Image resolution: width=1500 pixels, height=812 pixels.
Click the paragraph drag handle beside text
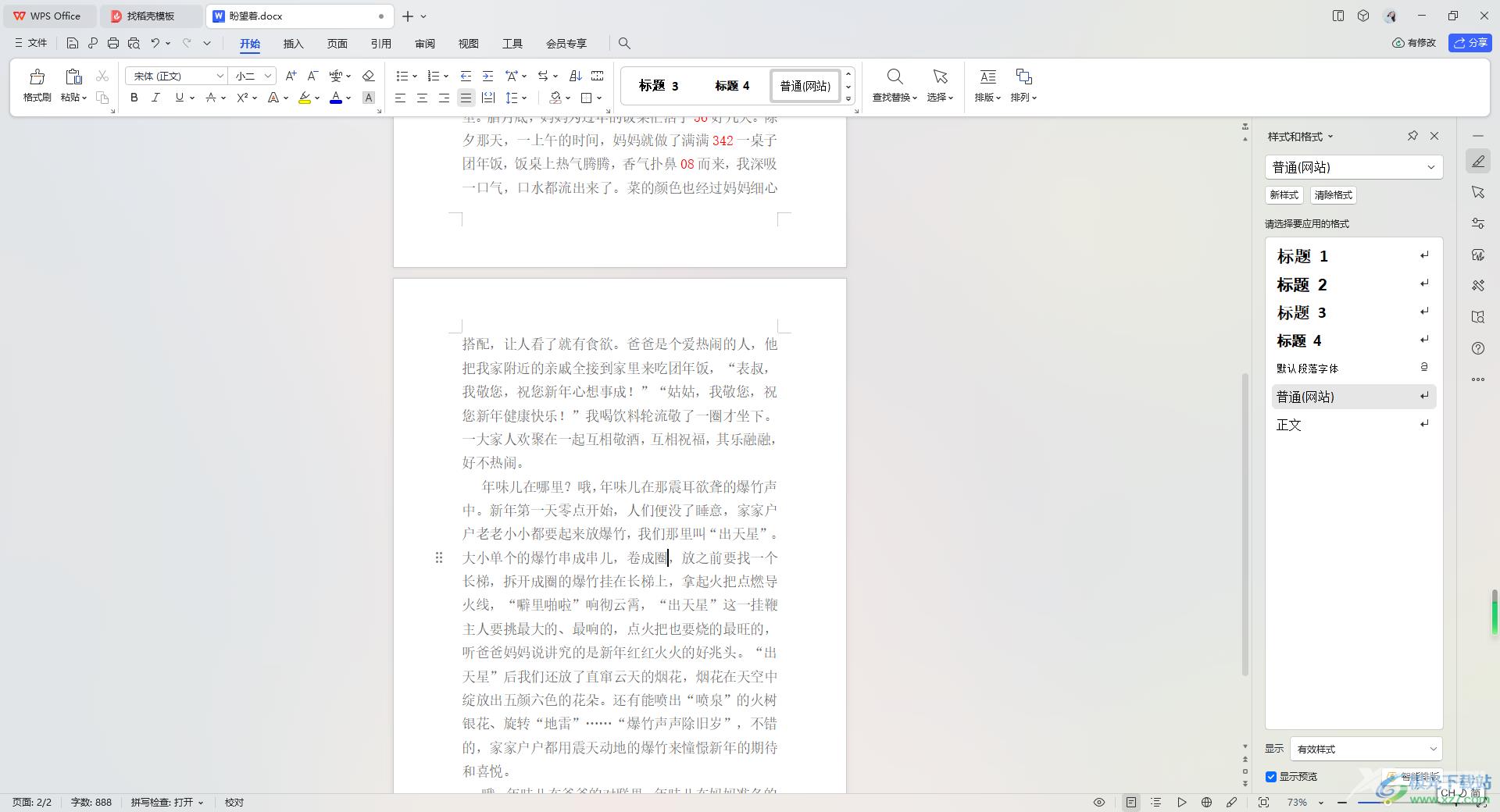point(439,557)
